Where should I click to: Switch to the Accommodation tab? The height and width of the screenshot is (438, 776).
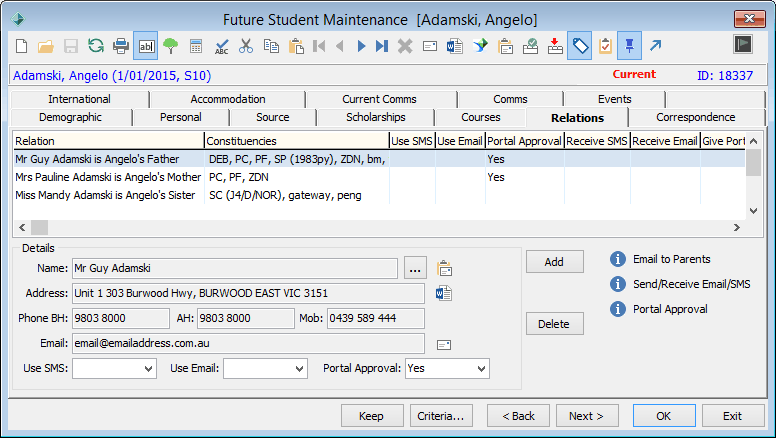click(228, 99)
